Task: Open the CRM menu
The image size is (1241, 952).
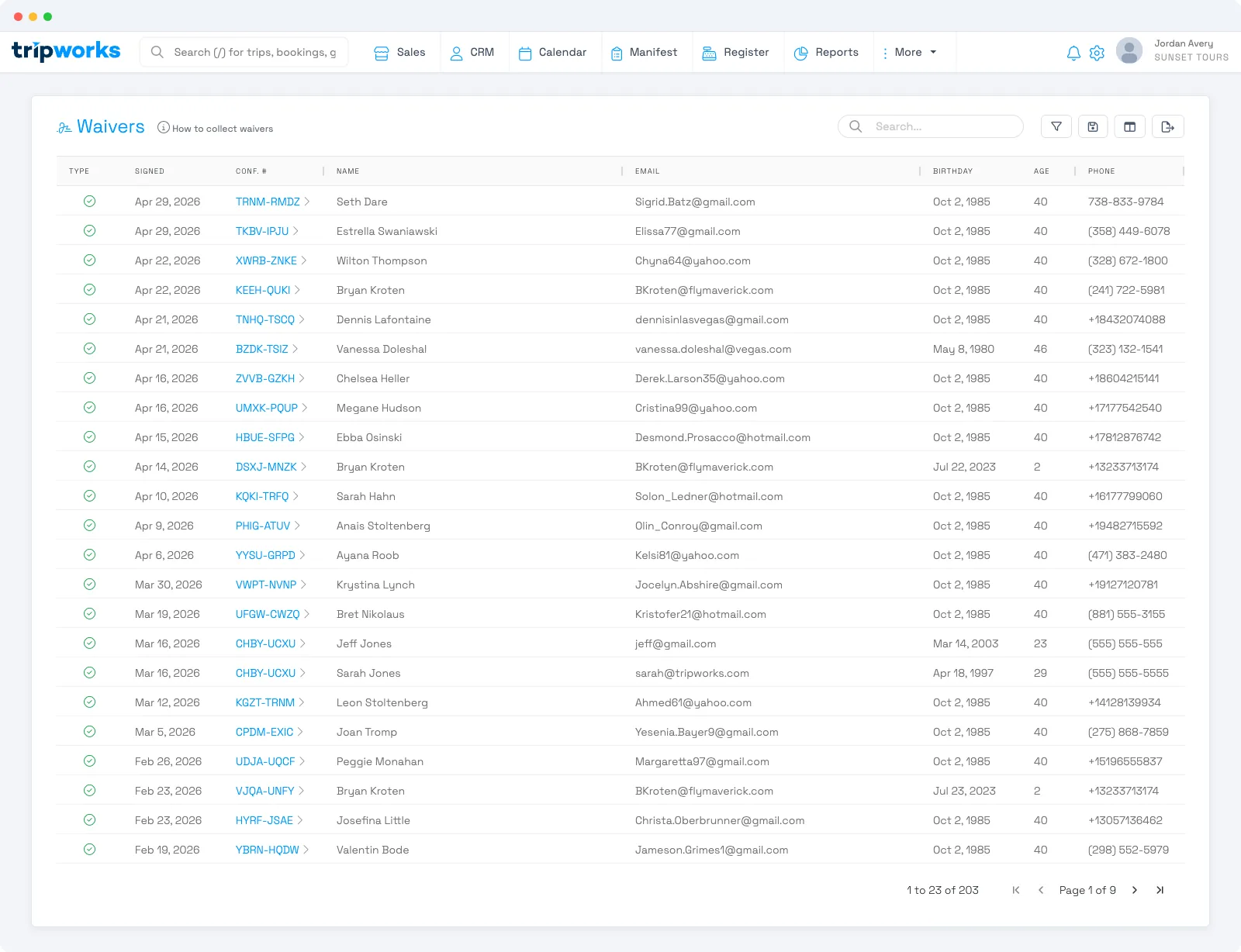Action: coord(472,52)
